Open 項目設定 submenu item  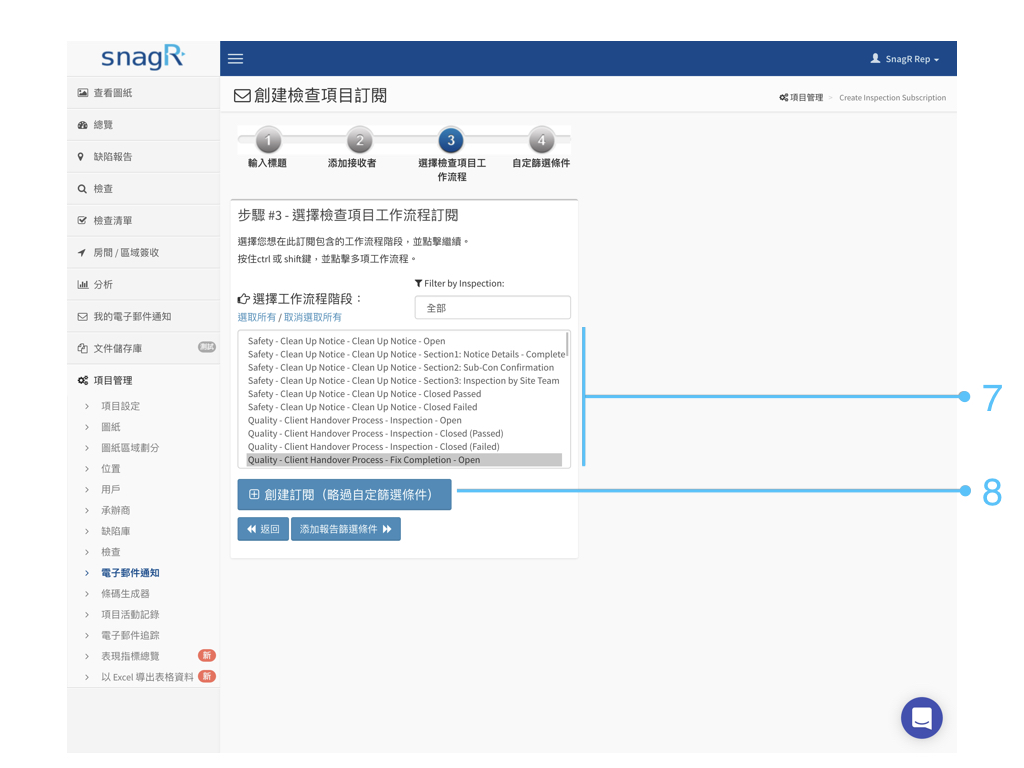point(120,406)
